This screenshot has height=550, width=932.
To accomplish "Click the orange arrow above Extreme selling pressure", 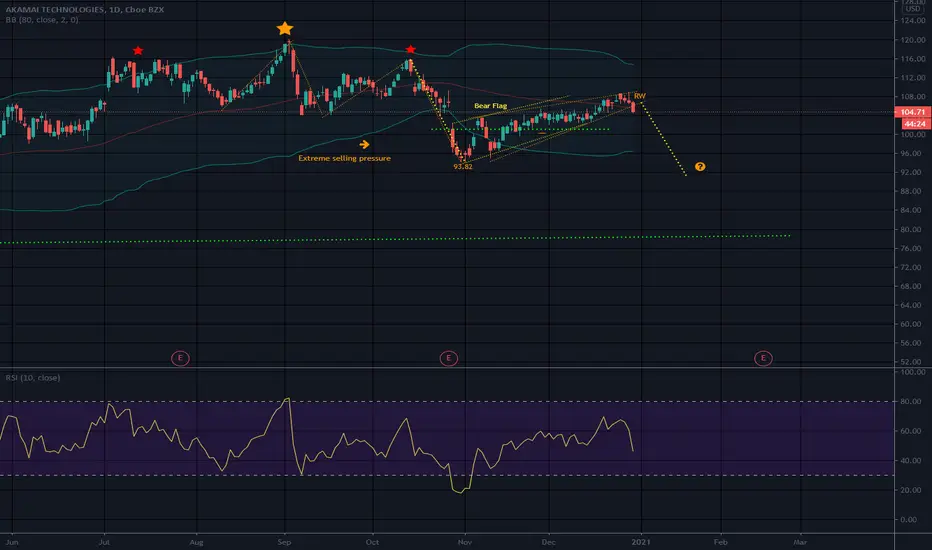I will [x=364, y=144].
